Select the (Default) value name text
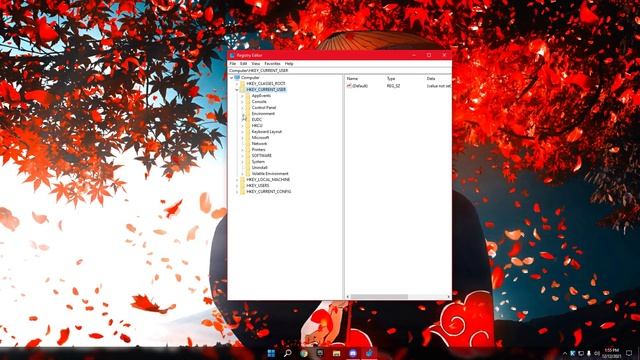 (x=360, y=86)
